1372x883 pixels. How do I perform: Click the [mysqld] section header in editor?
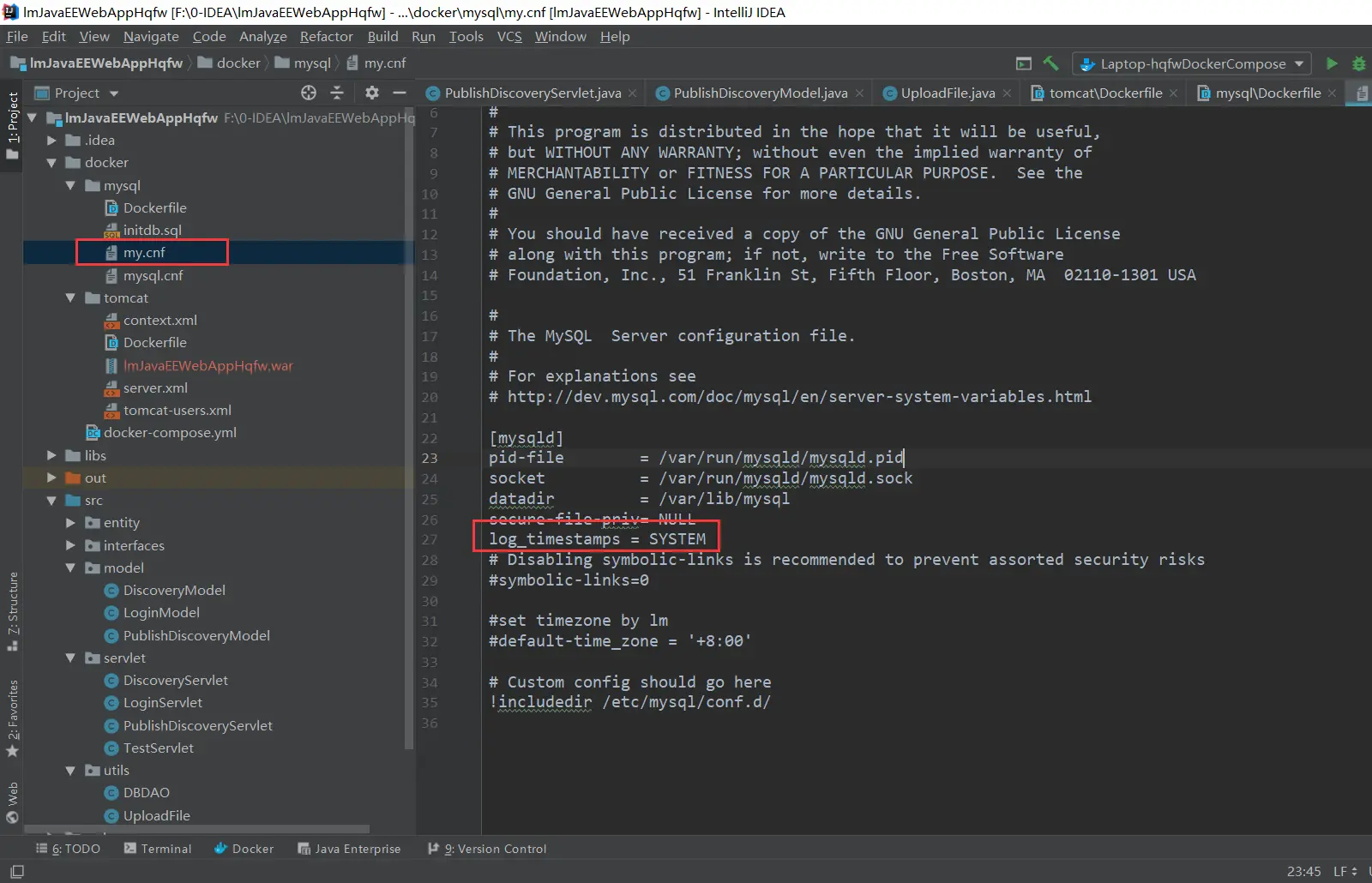coord(526,438)
